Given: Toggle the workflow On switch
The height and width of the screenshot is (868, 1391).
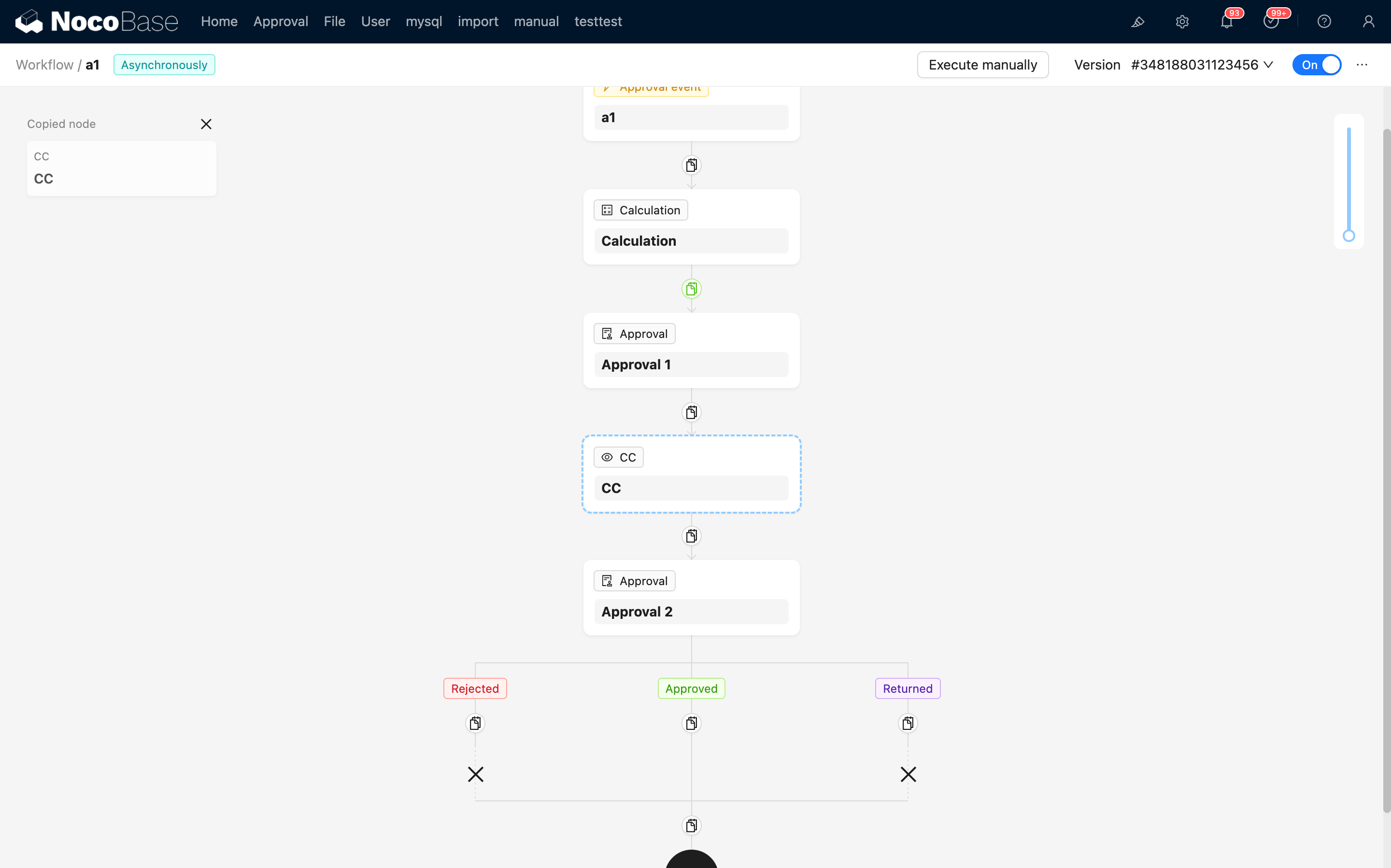Looking at the screenshot, I should coord(1316,65).
